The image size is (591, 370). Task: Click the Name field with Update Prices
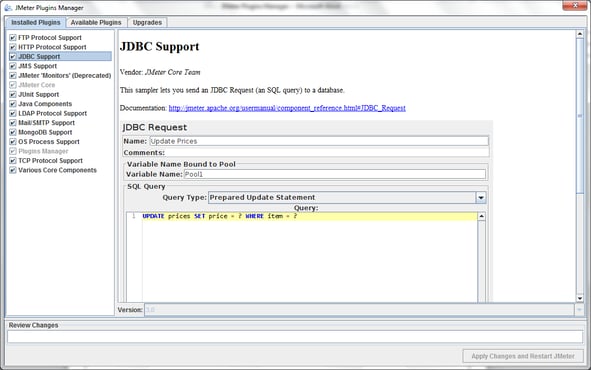(x=319, y=141)
